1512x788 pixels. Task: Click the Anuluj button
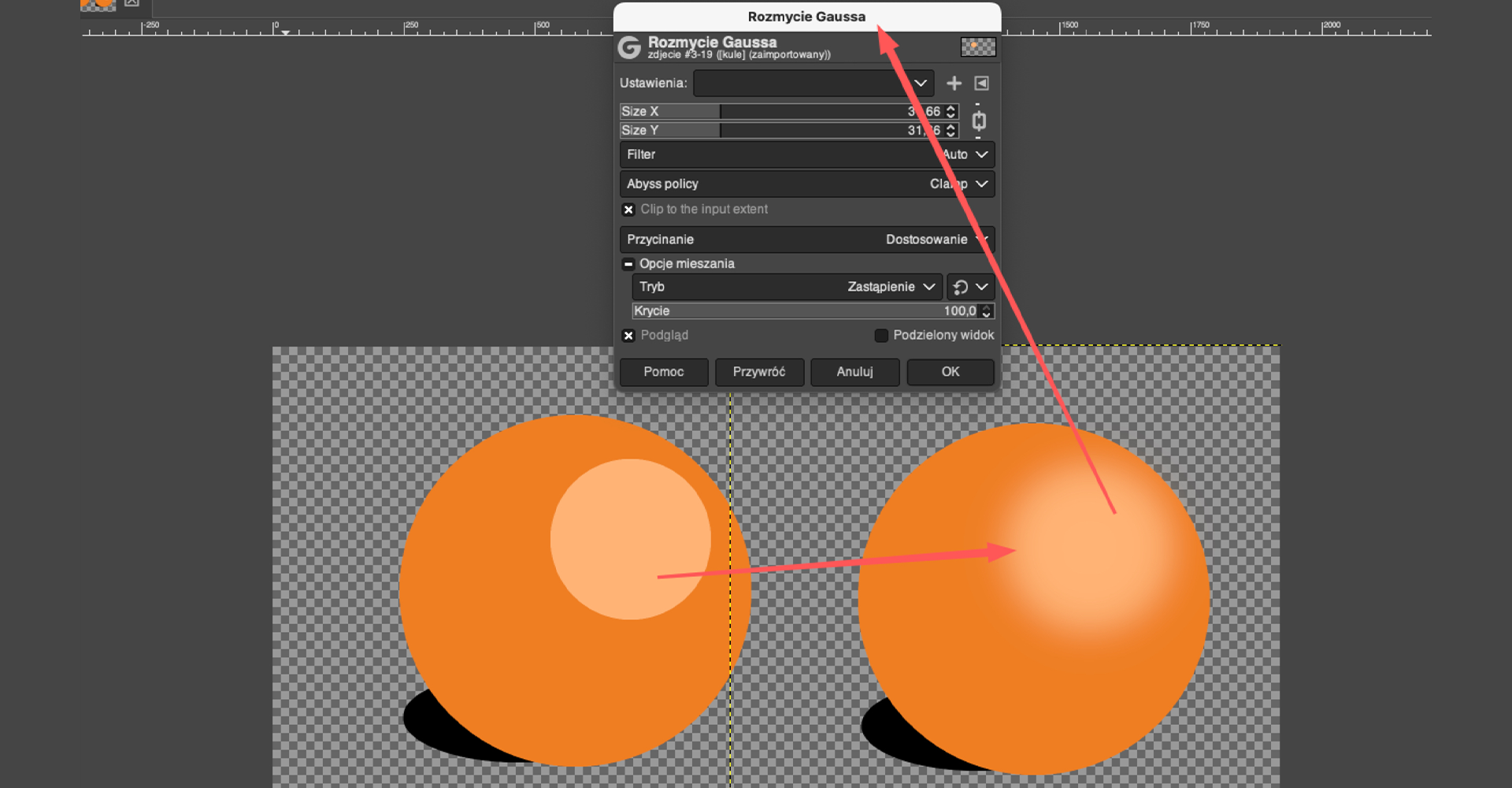855,372
